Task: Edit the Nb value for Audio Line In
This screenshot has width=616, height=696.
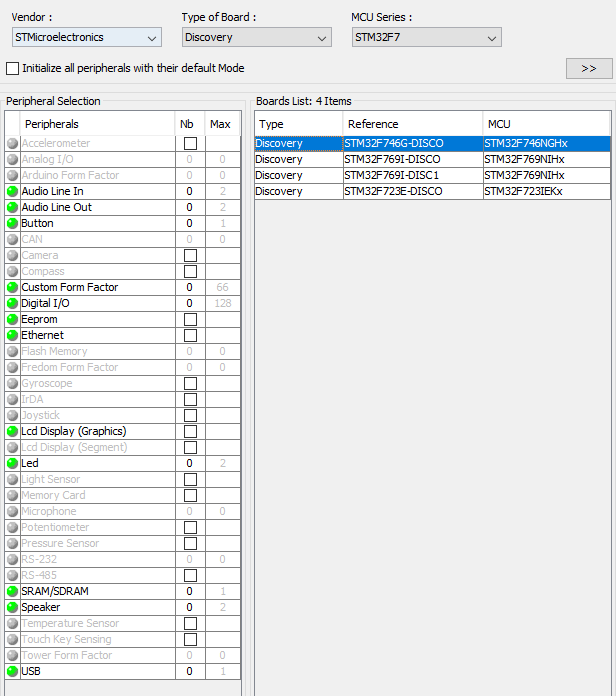Action: [x=190, y=191]
